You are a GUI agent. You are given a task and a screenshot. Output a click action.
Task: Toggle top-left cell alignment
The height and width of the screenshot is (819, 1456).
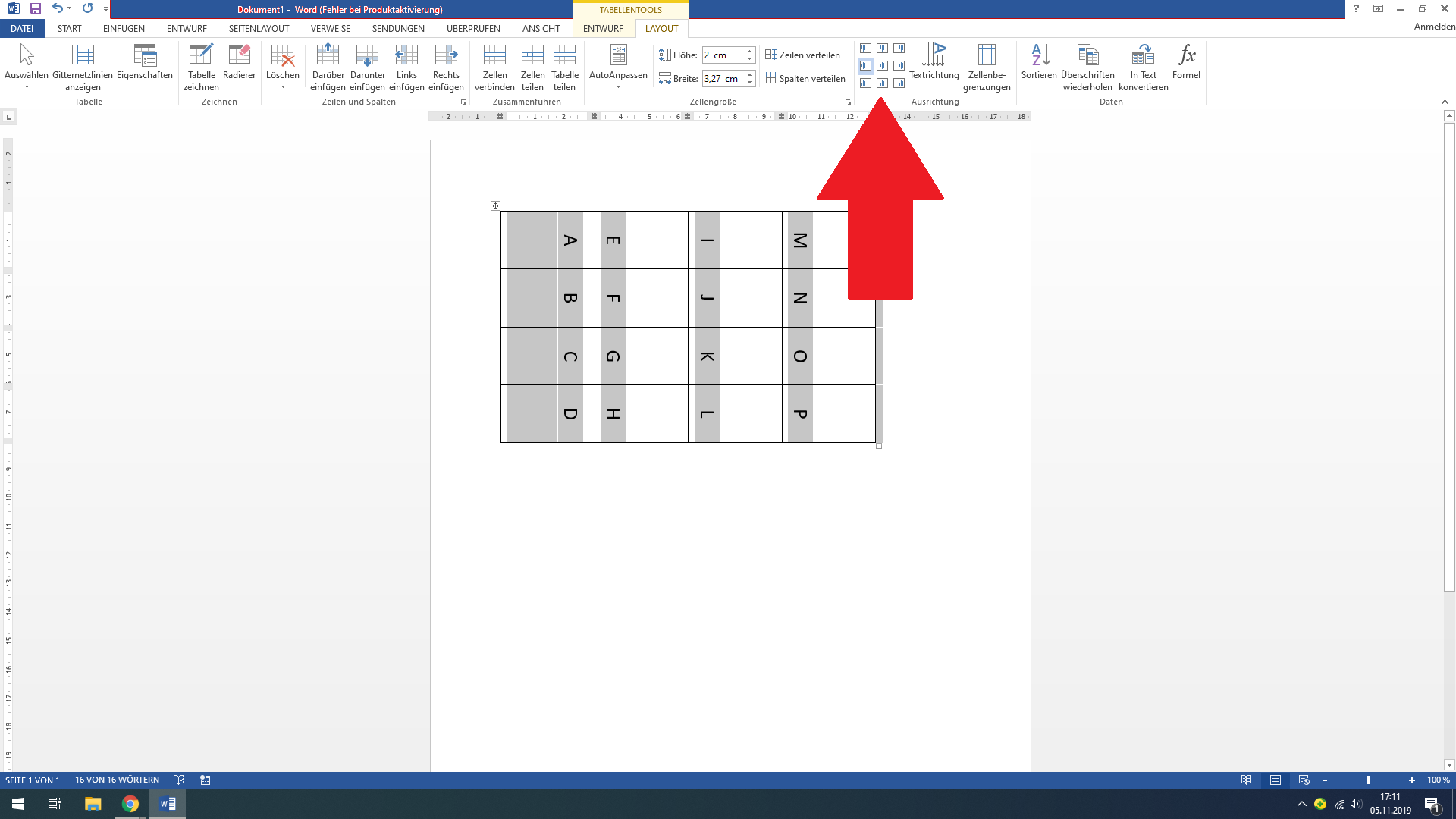tap(864, 47)
